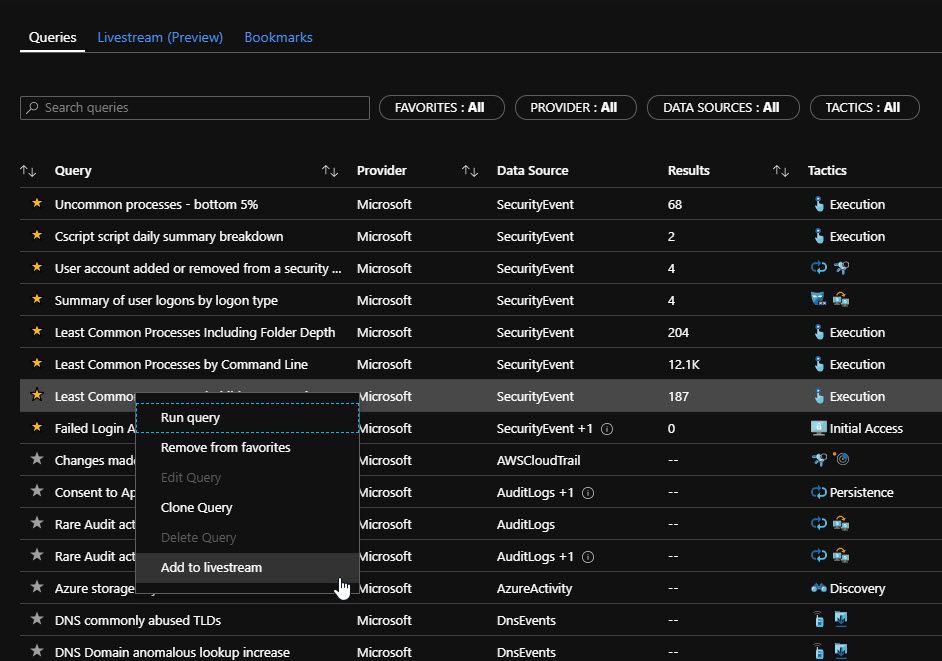Switch to the Livestream (Preview) tab
The height and width of the screenshot is (661, 942).
(x=160, y=37)
